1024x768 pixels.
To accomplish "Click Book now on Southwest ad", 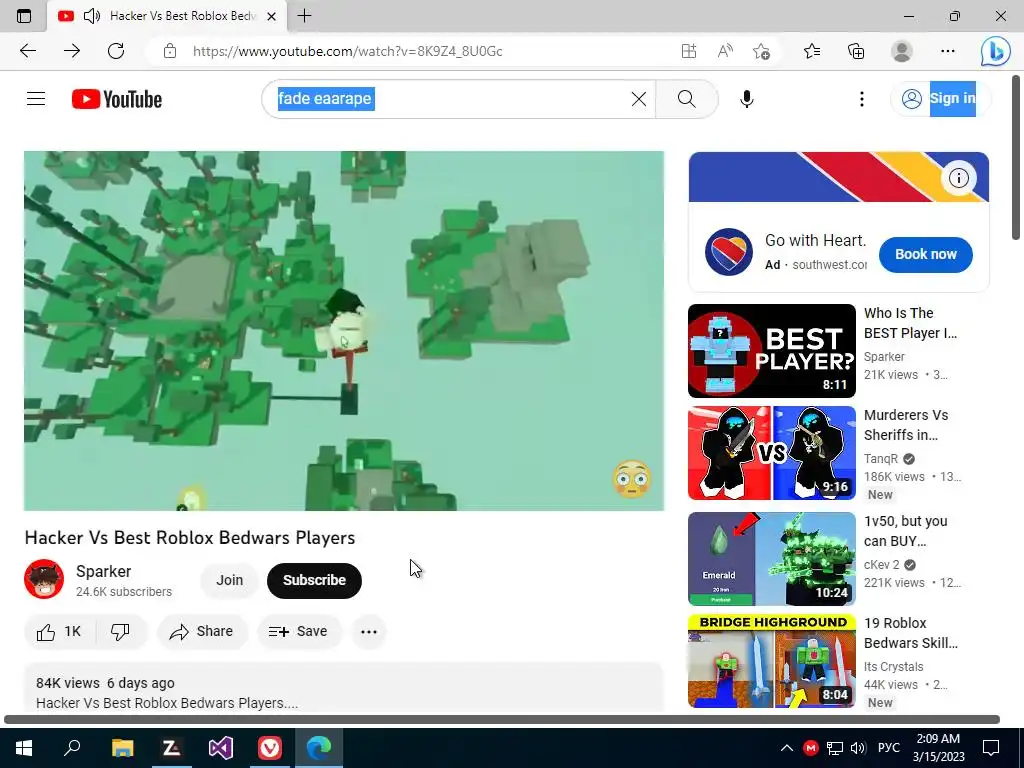I will (925, 254).
